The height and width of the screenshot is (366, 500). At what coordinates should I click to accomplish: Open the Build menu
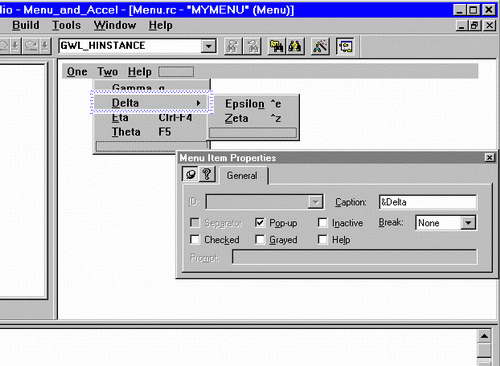coord(26,25)
